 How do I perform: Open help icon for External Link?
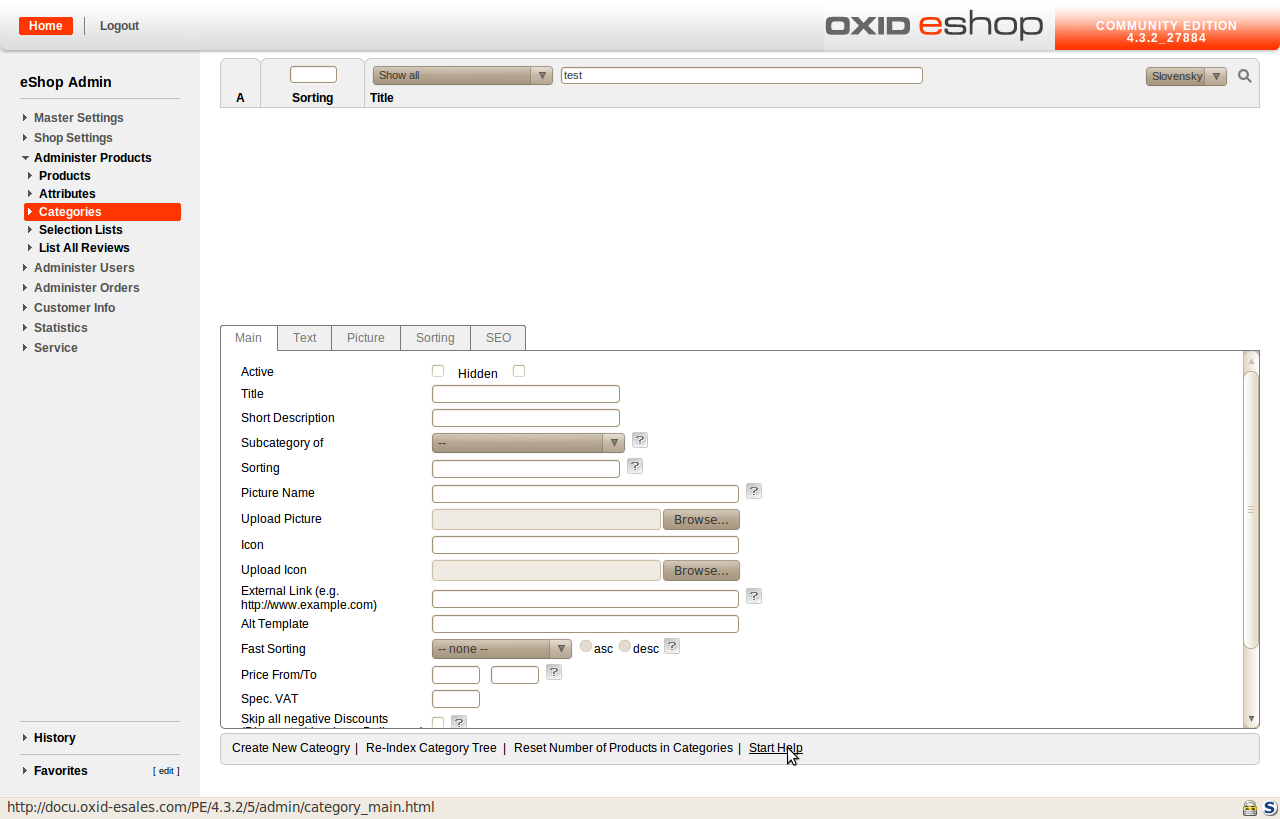click(754, 596)
